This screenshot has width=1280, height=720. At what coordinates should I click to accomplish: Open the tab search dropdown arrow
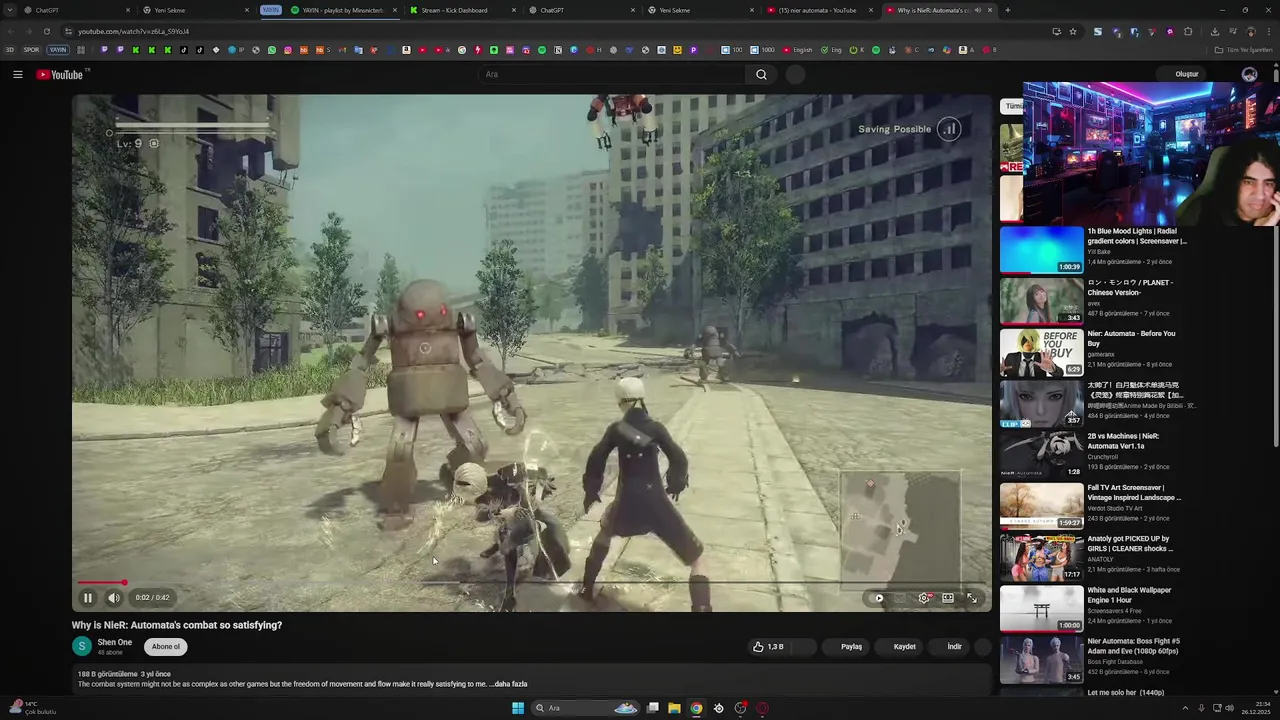10,10
